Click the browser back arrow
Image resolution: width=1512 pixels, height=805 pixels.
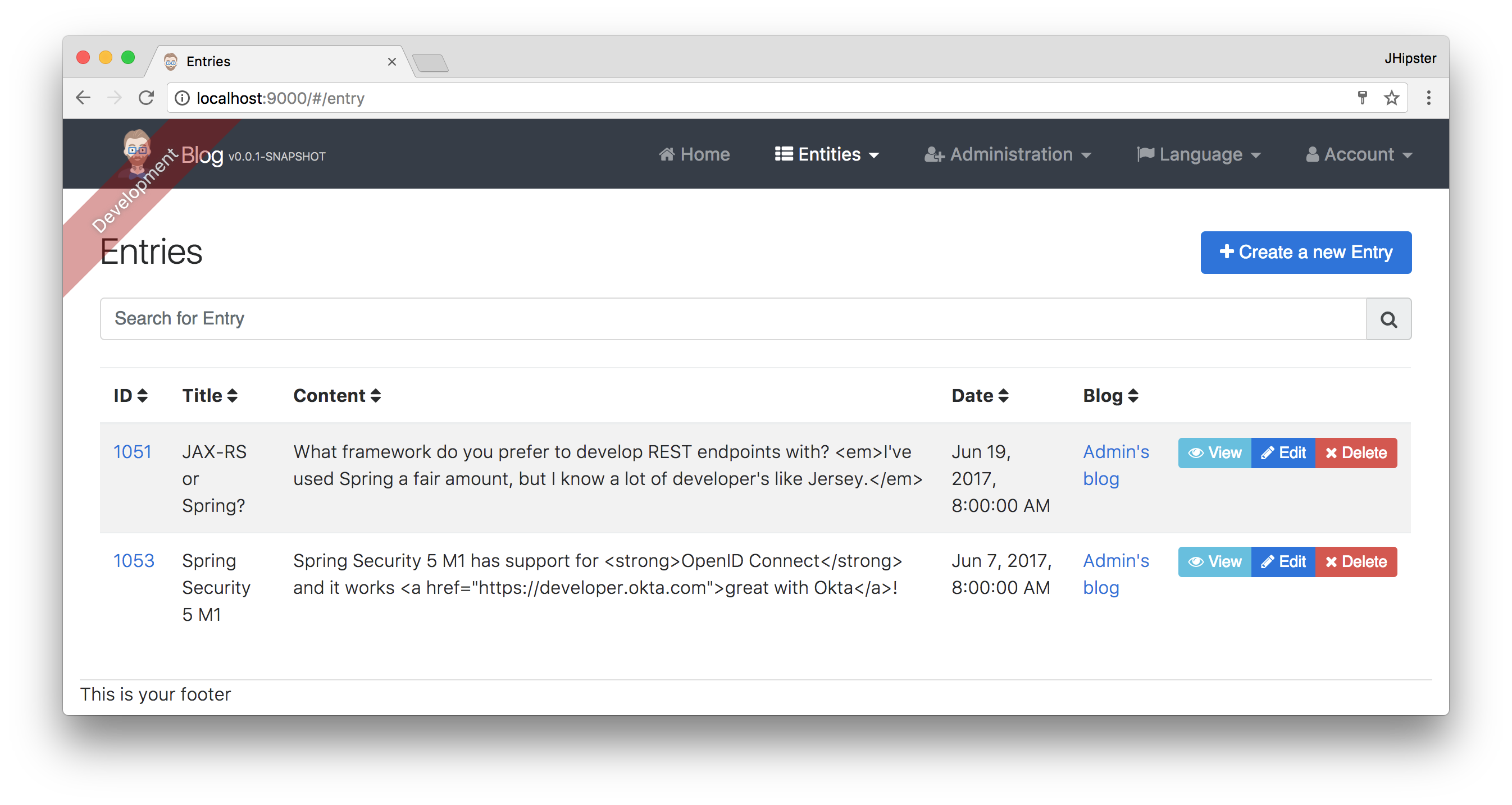[x=84, y=98]
